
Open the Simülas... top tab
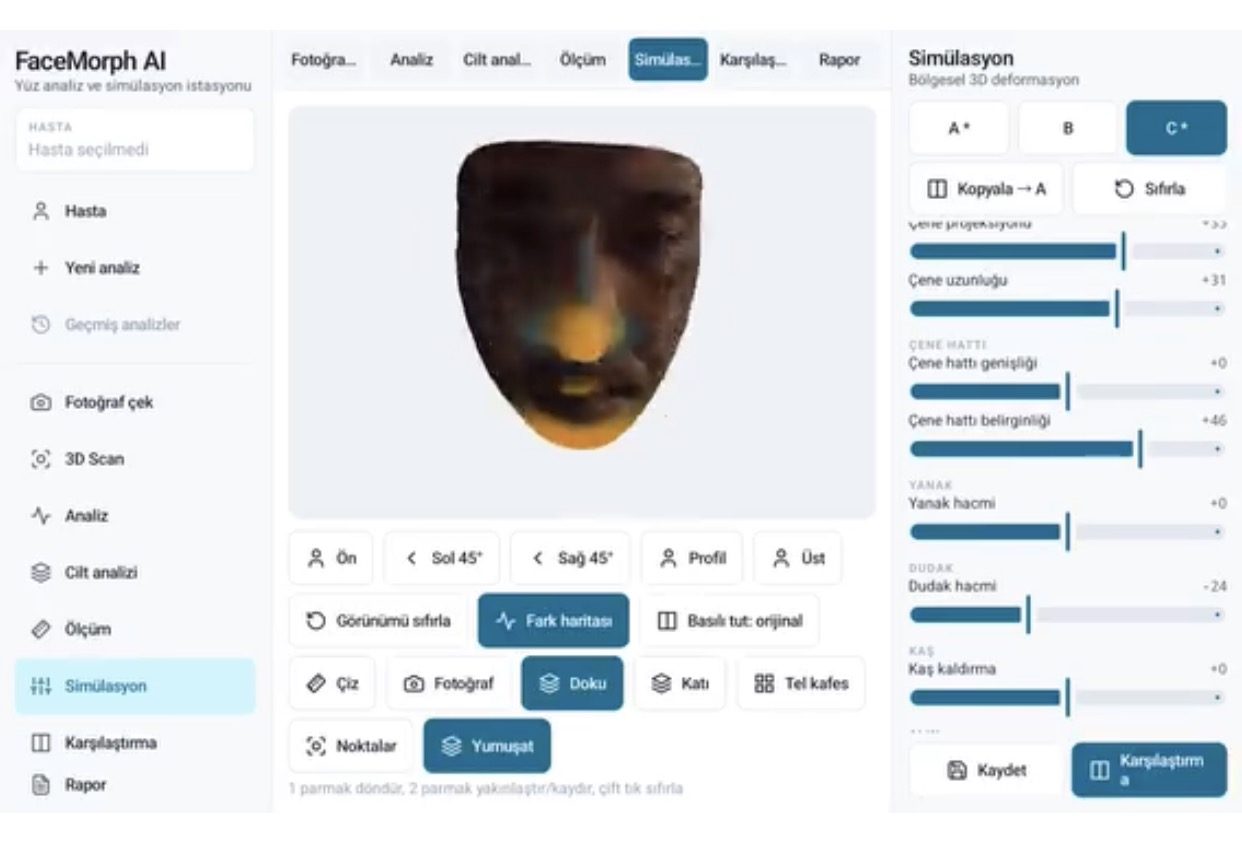668,60
